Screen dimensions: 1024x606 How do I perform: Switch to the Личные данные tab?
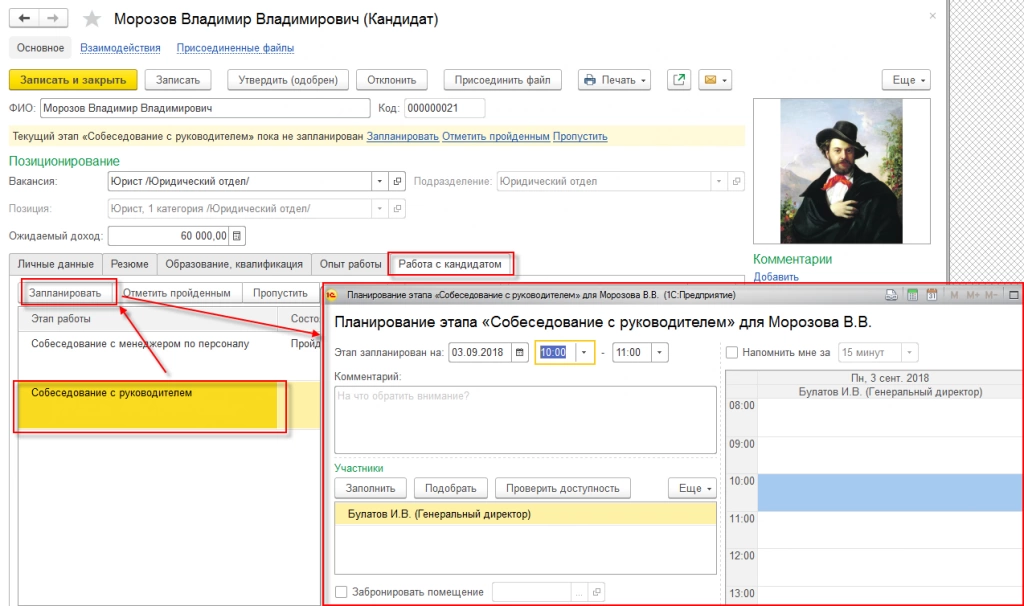[56, 264]
